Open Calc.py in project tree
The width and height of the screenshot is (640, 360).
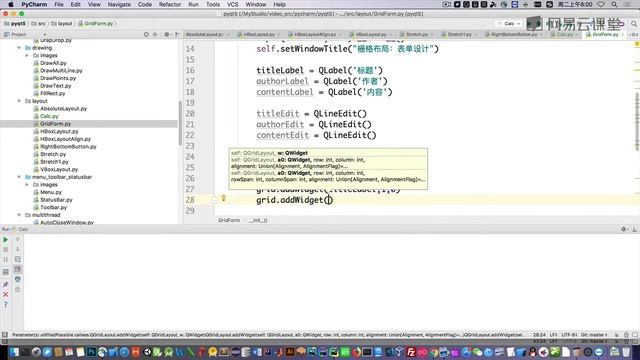(x=49, y=116)
